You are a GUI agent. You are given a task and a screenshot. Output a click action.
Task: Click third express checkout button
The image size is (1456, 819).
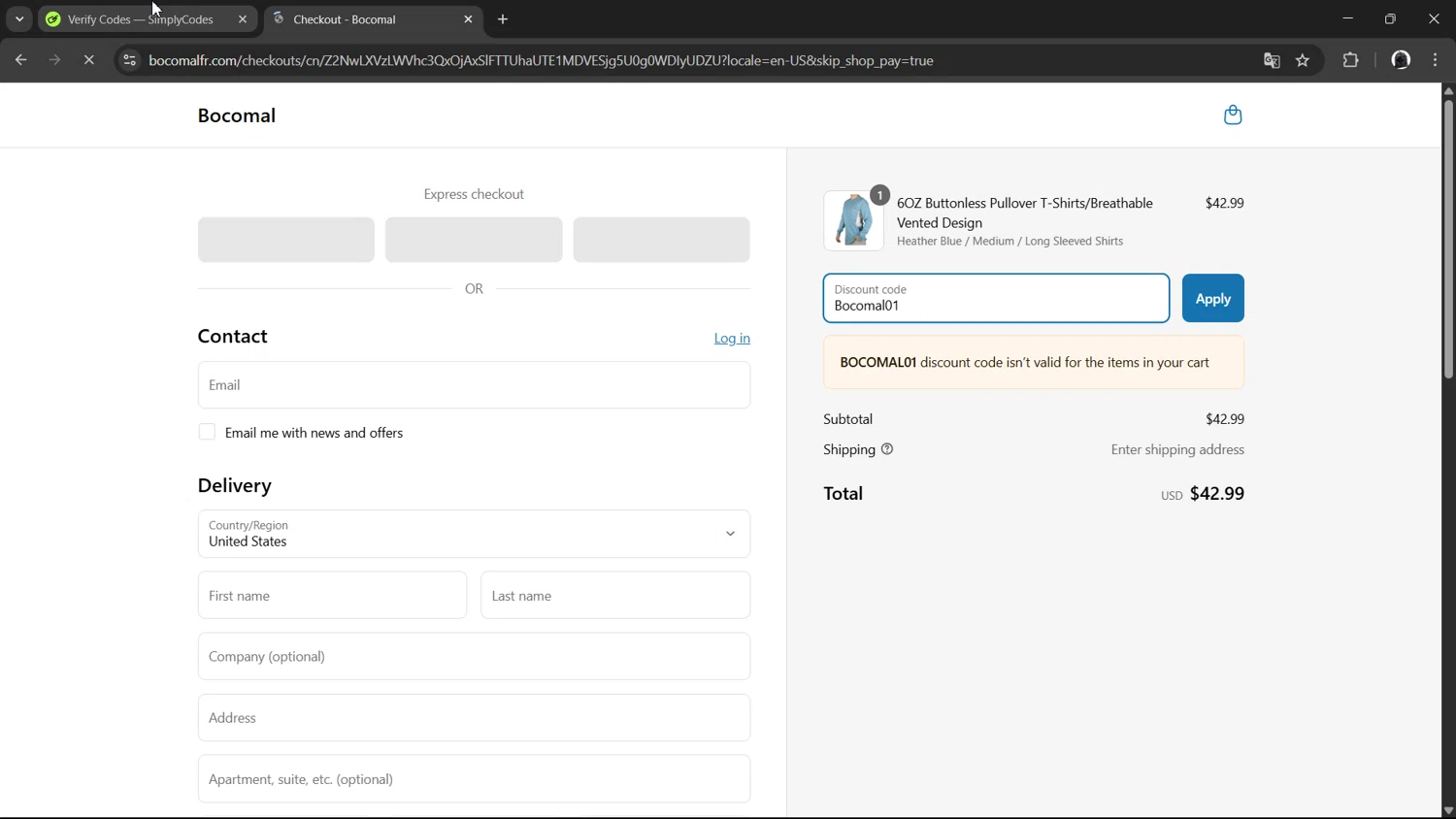(x=661, y=240)
